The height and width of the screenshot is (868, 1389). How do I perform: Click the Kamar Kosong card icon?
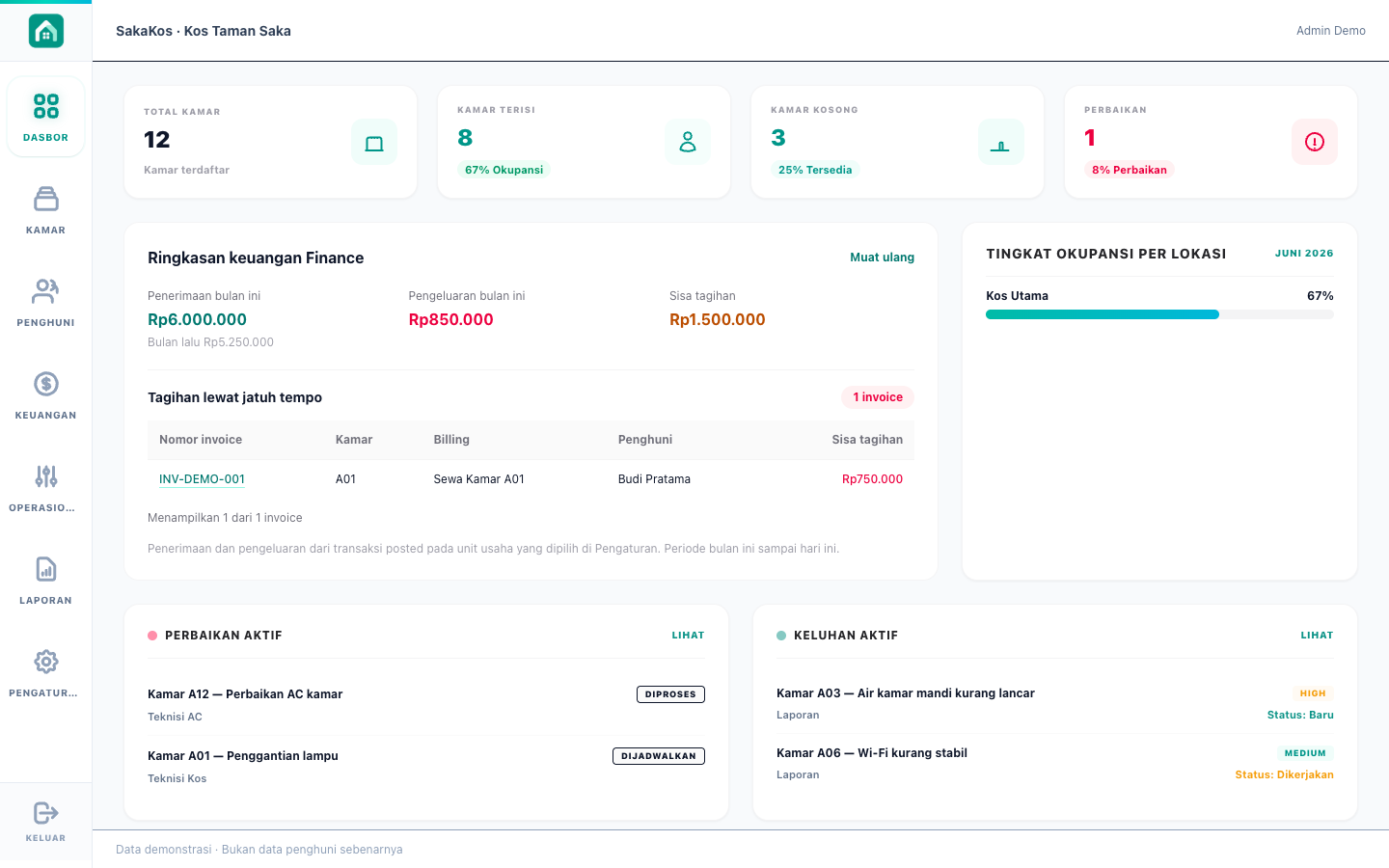pyautogui.click(x=1000, y=142)
